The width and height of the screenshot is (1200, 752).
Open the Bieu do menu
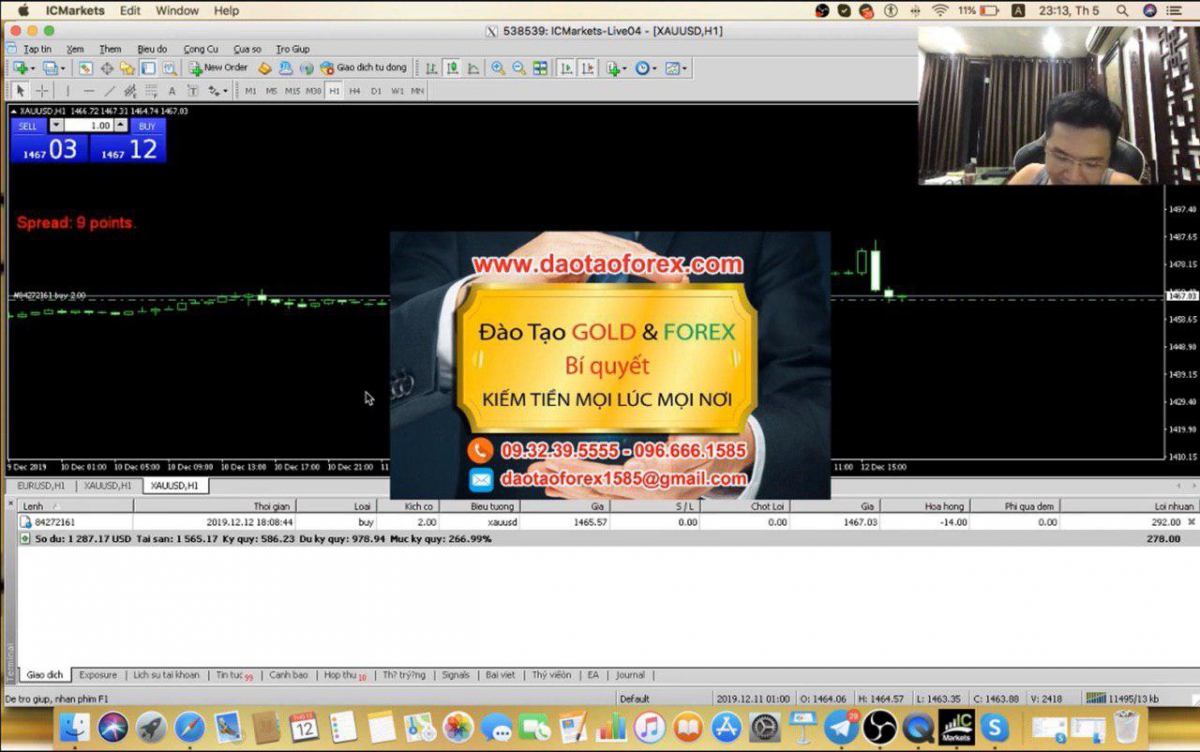[152, 49]
